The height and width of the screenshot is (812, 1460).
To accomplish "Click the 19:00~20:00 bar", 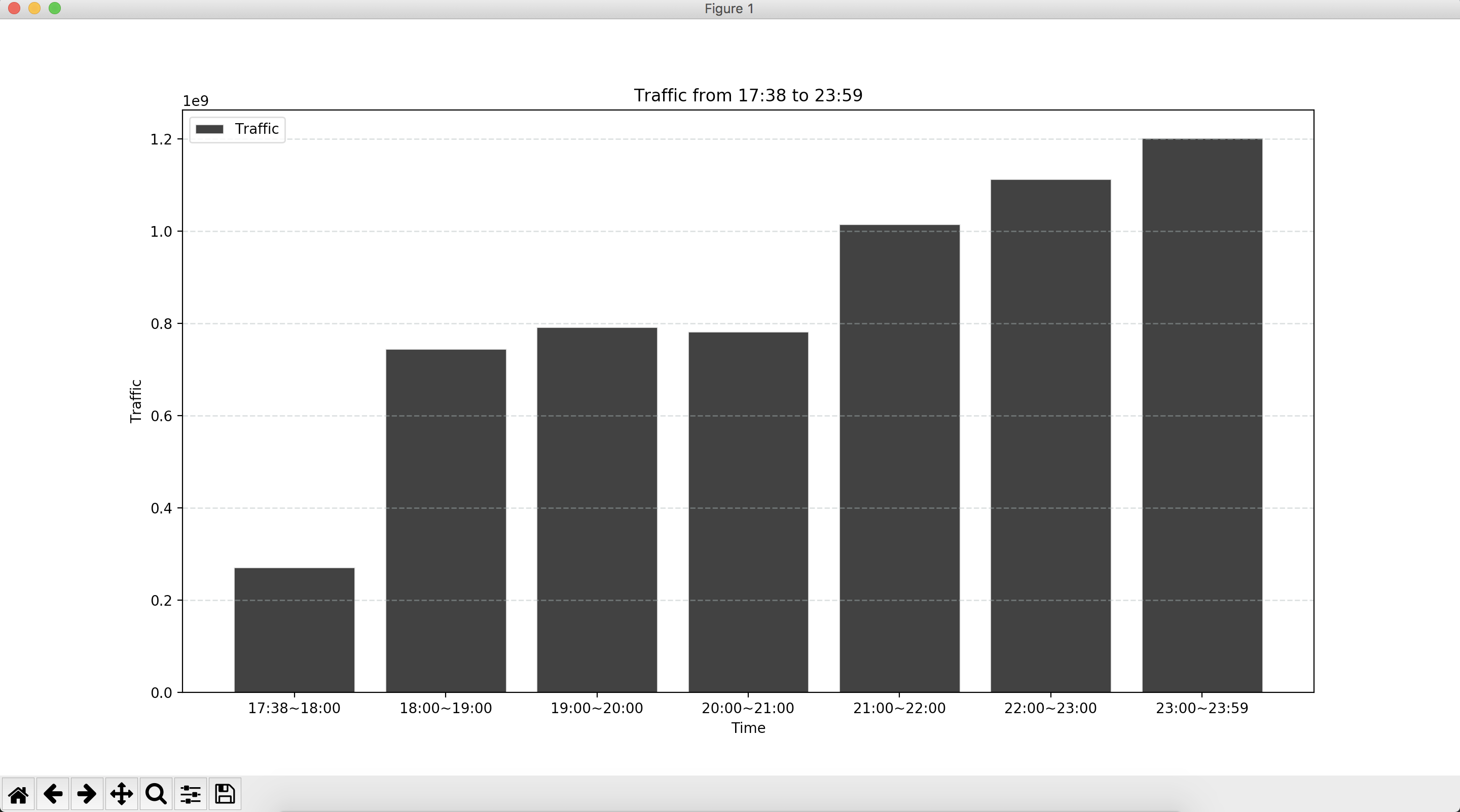I will pos(597,510).
